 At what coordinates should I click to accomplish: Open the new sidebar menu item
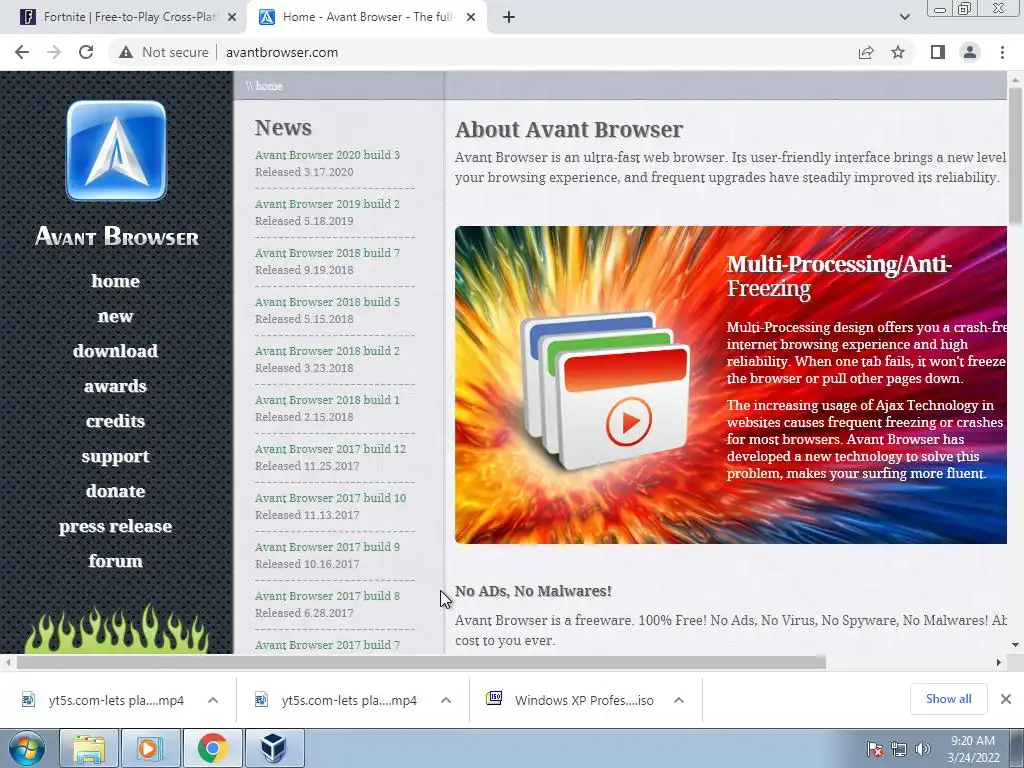pos(116,316)
